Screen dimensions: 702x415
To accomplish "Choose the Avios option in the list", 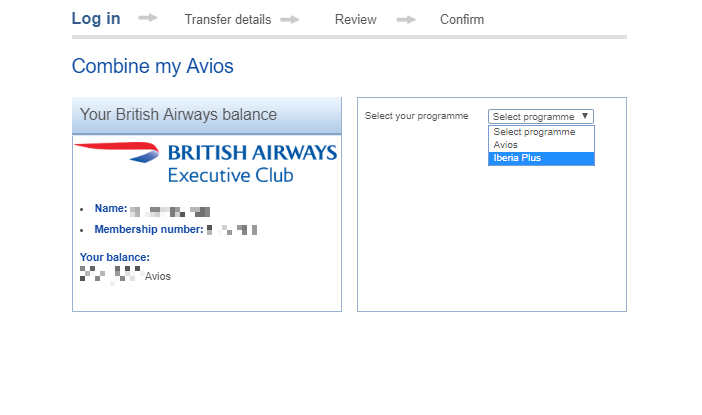I will click(x=541, y=145).
